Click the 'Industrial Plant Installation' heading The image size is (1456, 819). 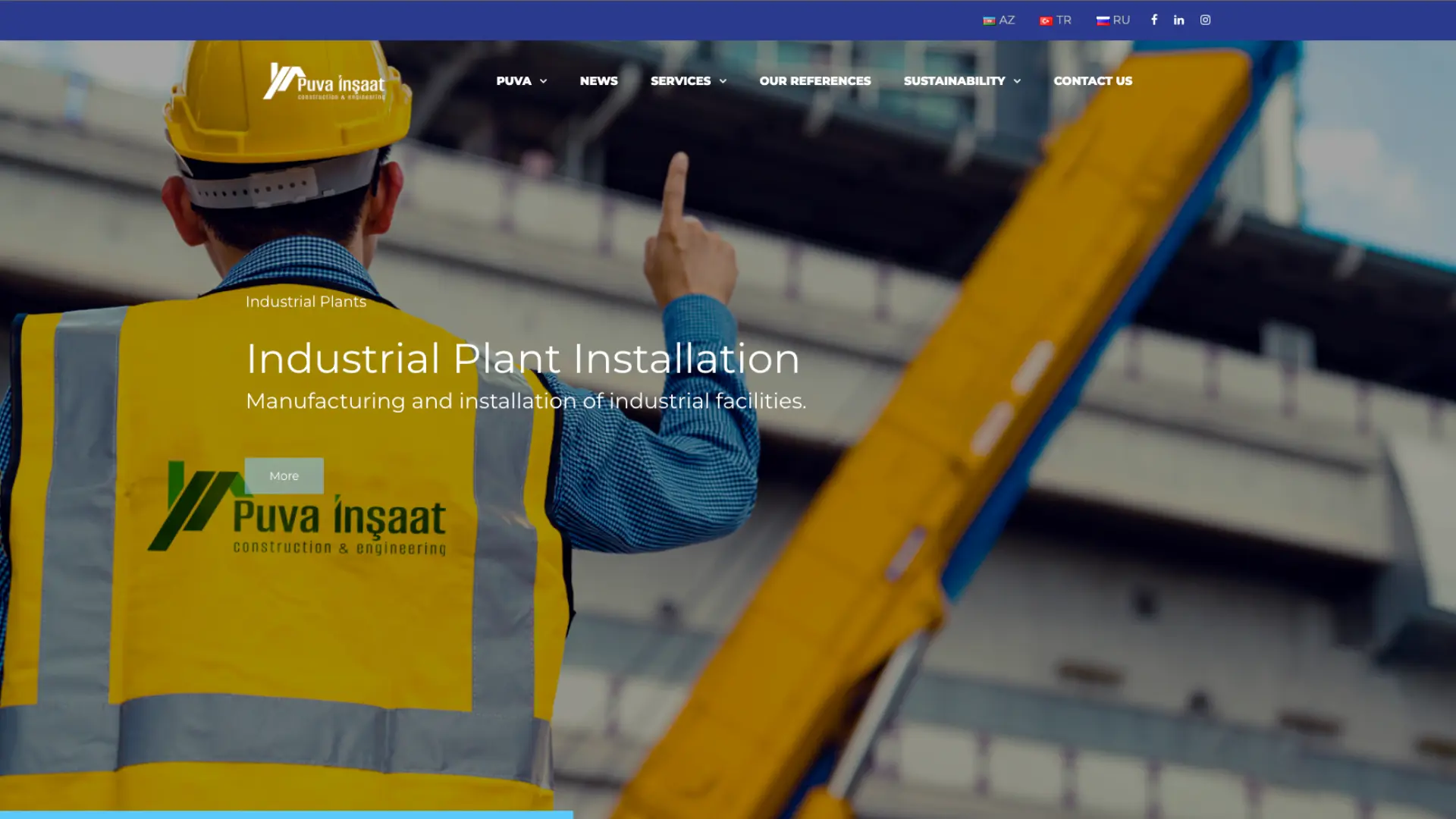click(522, 359)
